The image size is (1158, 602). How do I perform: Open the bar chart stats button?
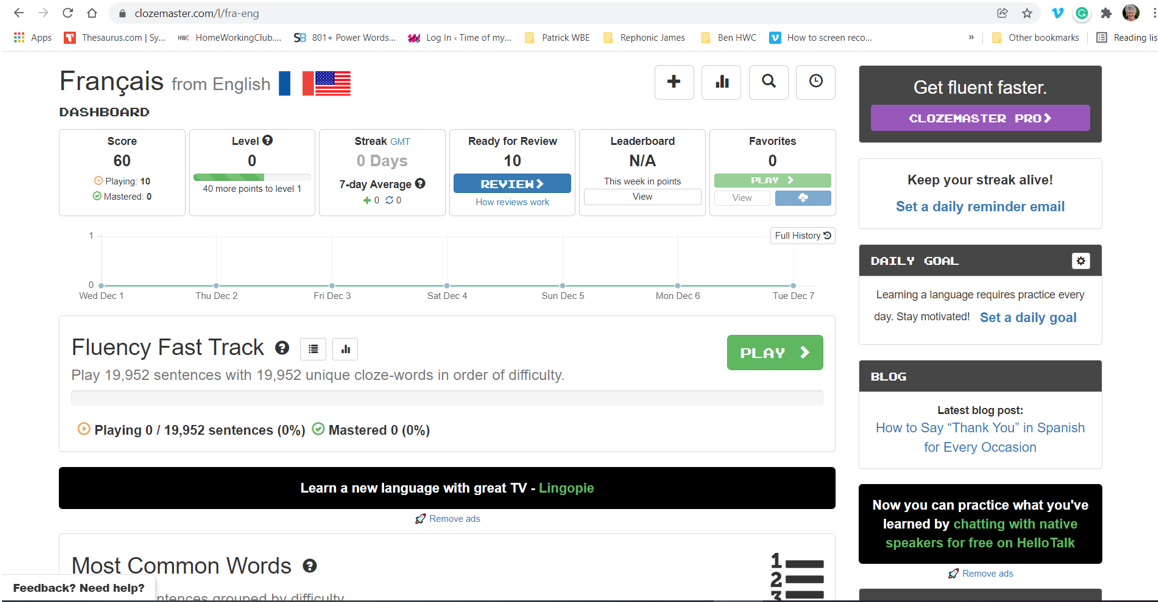722,82
